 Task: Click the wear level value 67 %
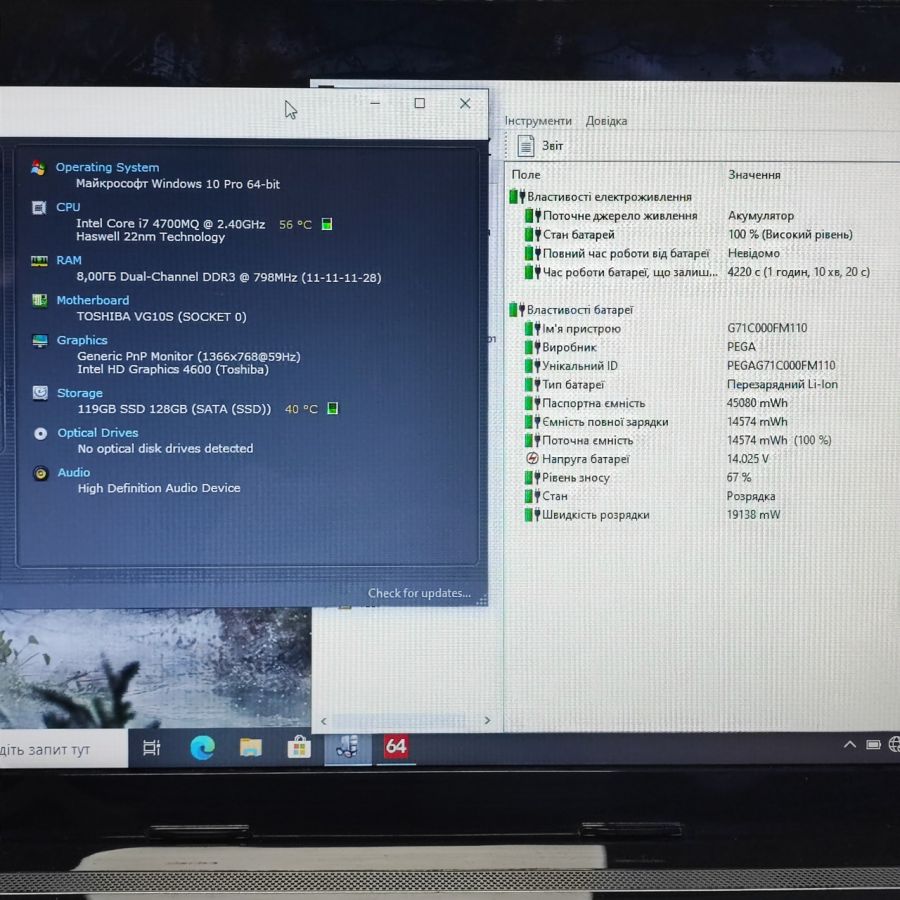pos(739,477)
